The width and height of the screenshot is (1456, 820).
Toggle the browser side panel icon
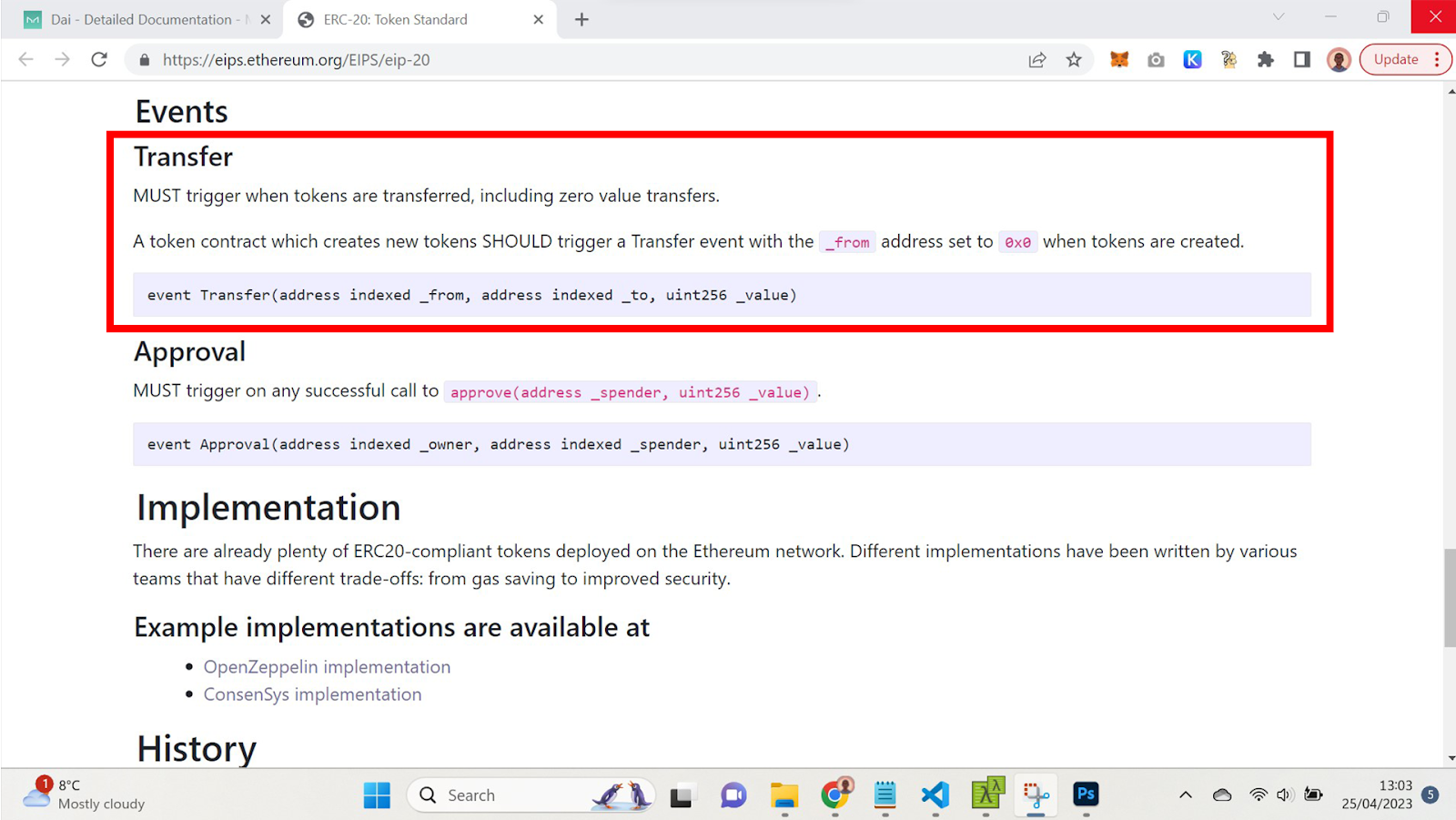tap(1302, 60)
